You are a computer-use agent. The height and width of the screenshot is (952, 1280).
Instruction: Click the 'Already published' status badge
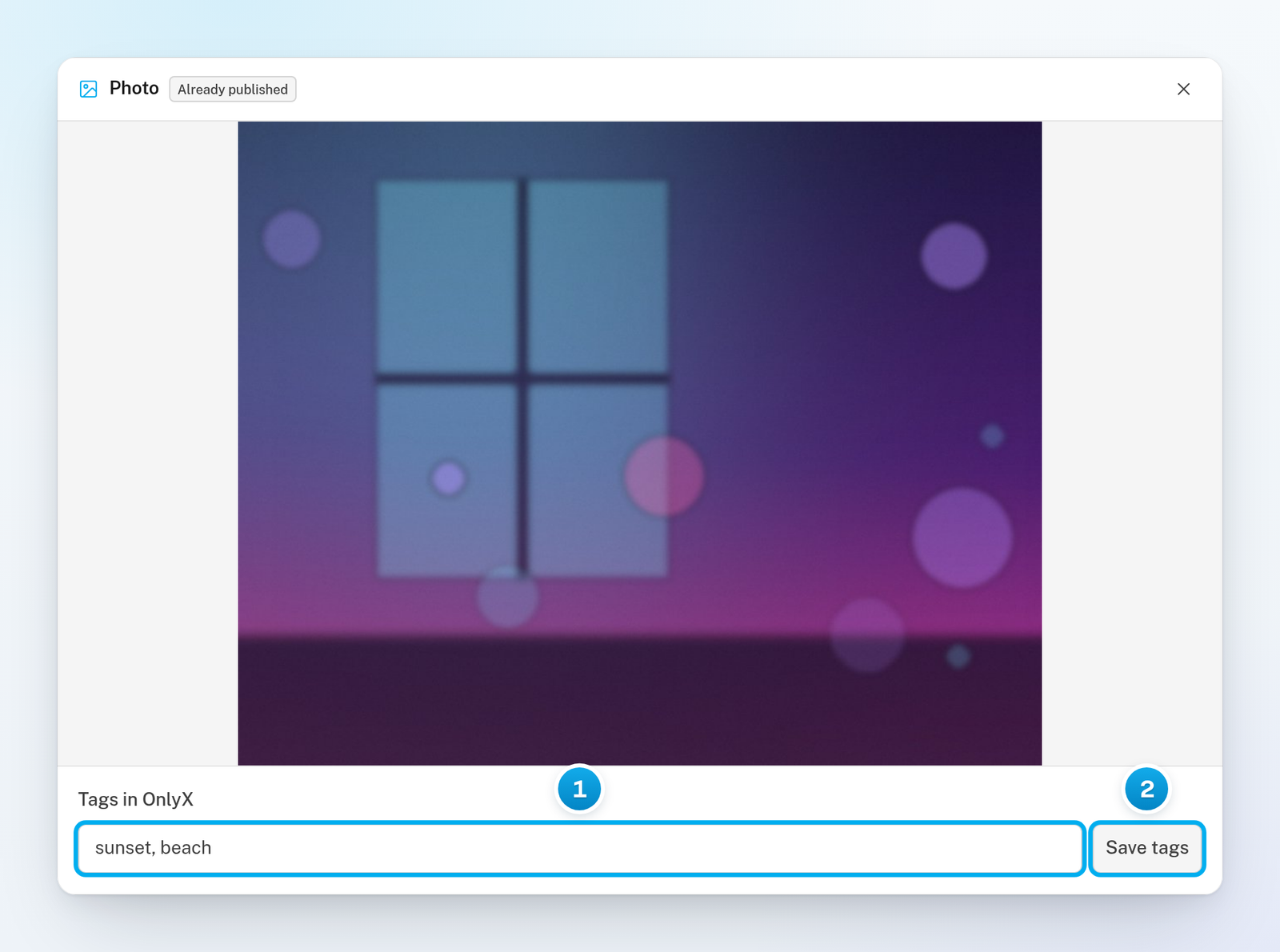tap(233, 89)
